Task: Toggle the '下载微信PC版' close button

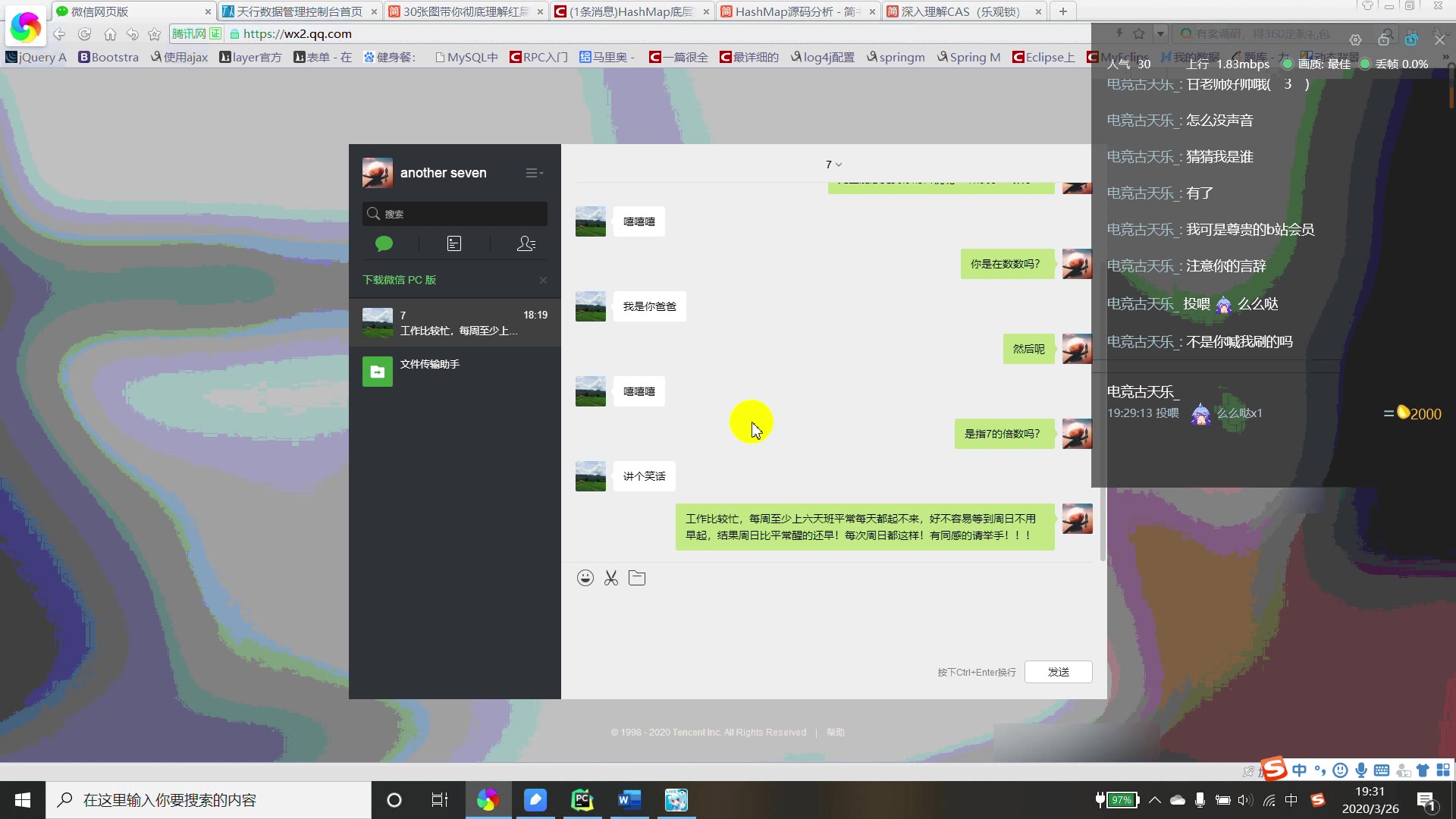Action: click(x=544, y=280)
